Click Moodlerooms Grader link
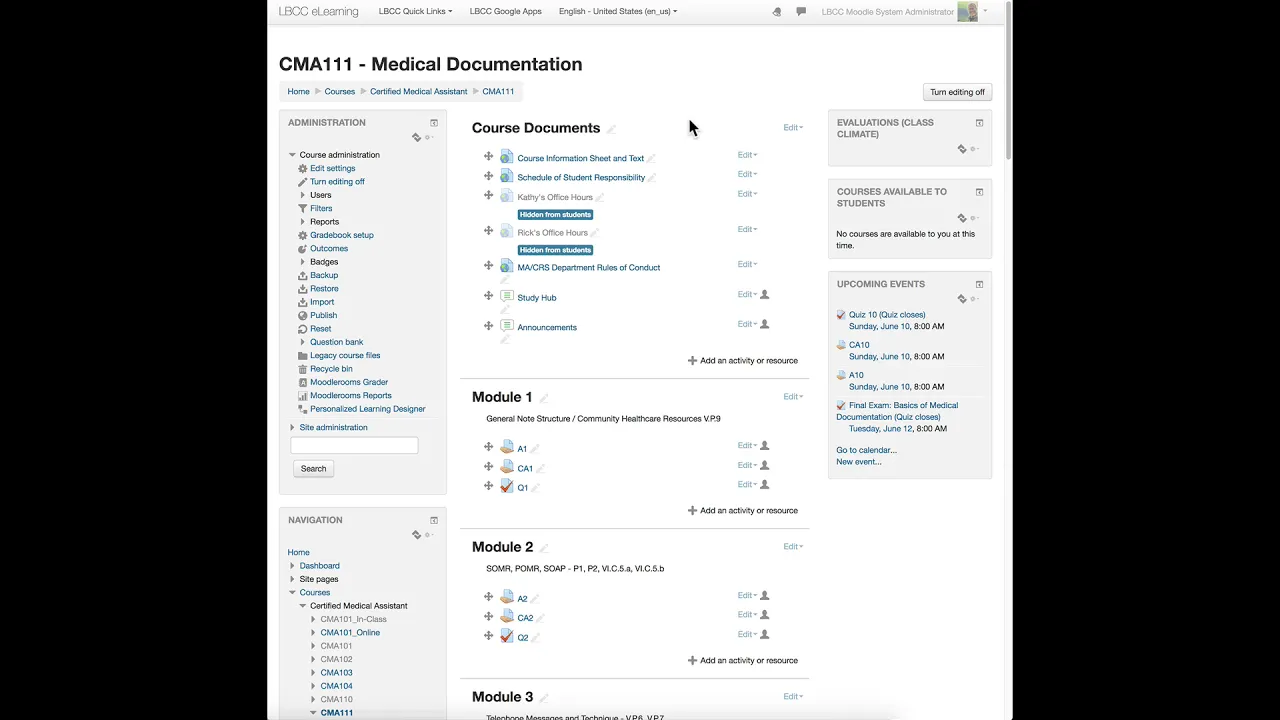Image resolution: width=1280 pixels, height=720 pixels. [x=349, y=382]
